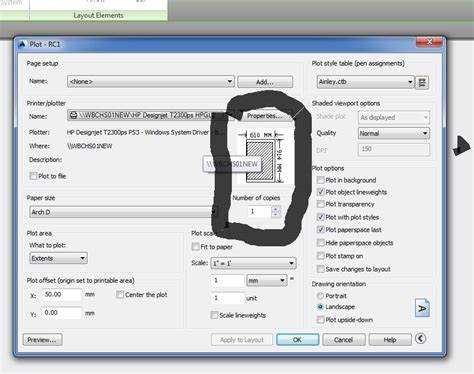474x374 pixels.
Task: Click the Where \\WBCHS01NEW text
Action: coord(90,146)
